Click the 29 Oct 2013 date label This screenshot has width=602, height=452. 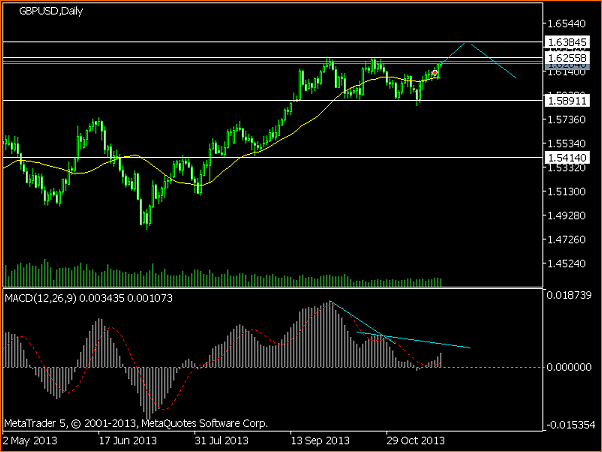point(416,440)
